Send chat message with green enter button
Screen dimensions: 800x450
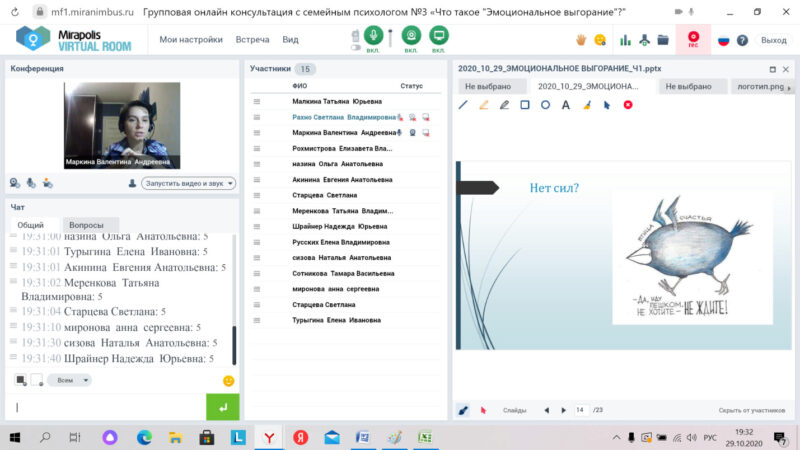[222, 407]
